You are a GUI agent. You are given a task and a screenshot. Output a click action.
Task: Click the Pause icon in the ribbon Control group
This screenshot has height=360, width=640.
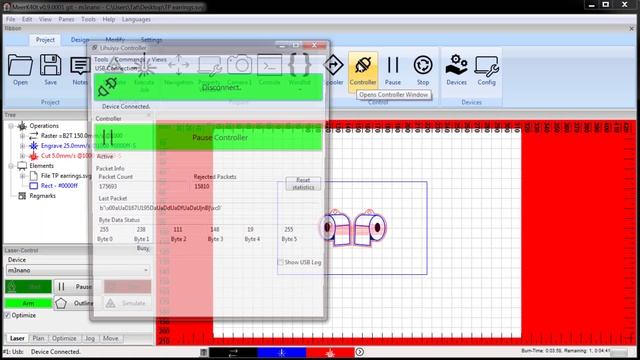coord(393,65)
